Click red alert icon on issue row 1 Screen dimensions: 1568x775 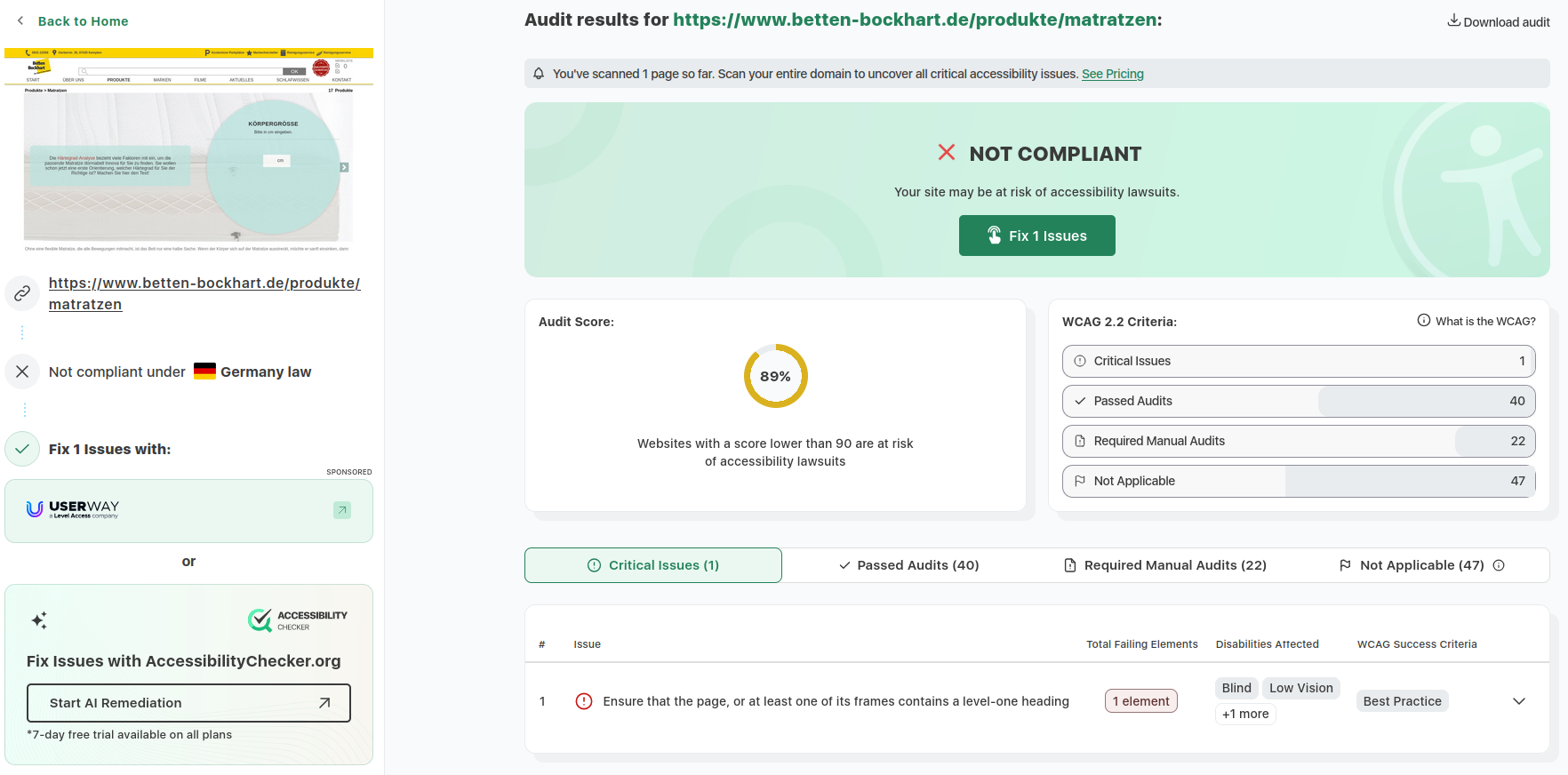tap(584, 701)
